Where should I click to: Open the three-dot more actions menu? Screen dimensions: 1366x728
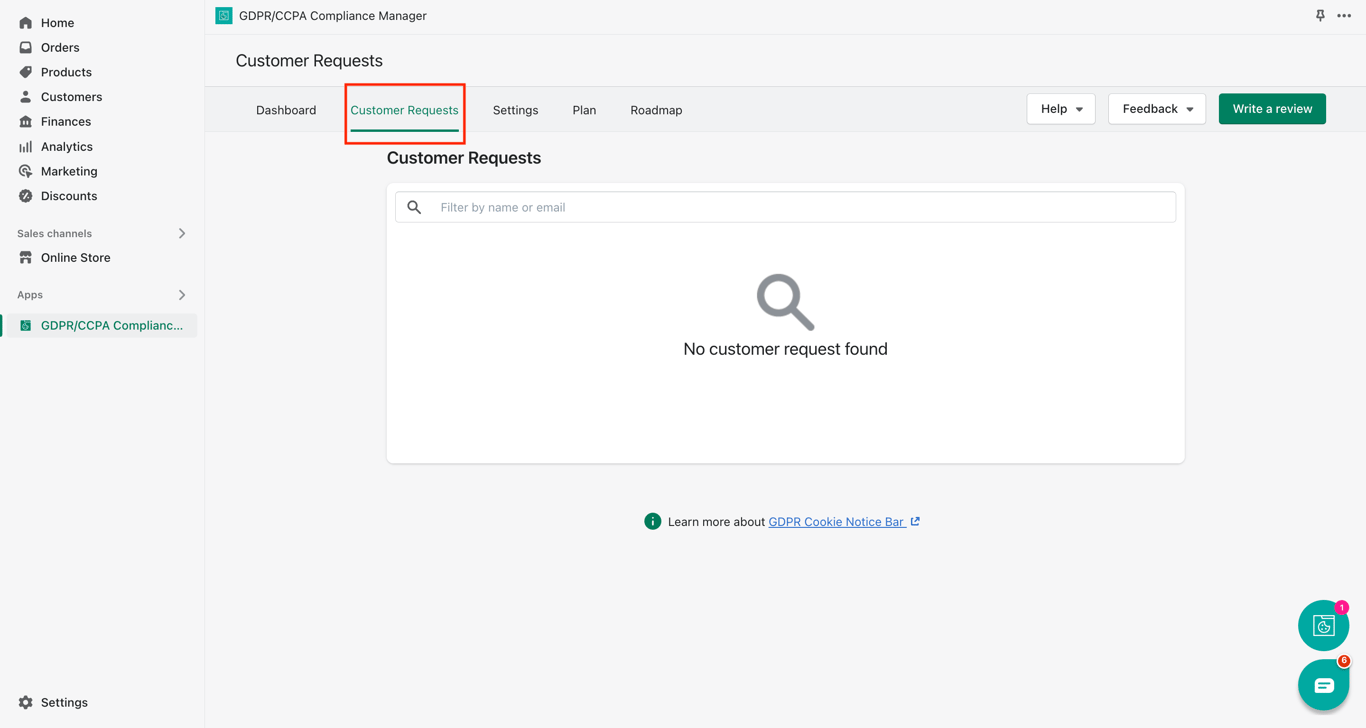pos(1344,16)
